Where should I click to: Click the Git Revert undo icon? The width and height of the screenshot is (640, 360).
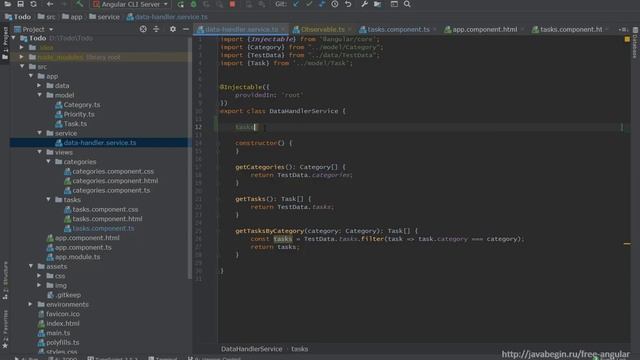[x=348, y=4]
